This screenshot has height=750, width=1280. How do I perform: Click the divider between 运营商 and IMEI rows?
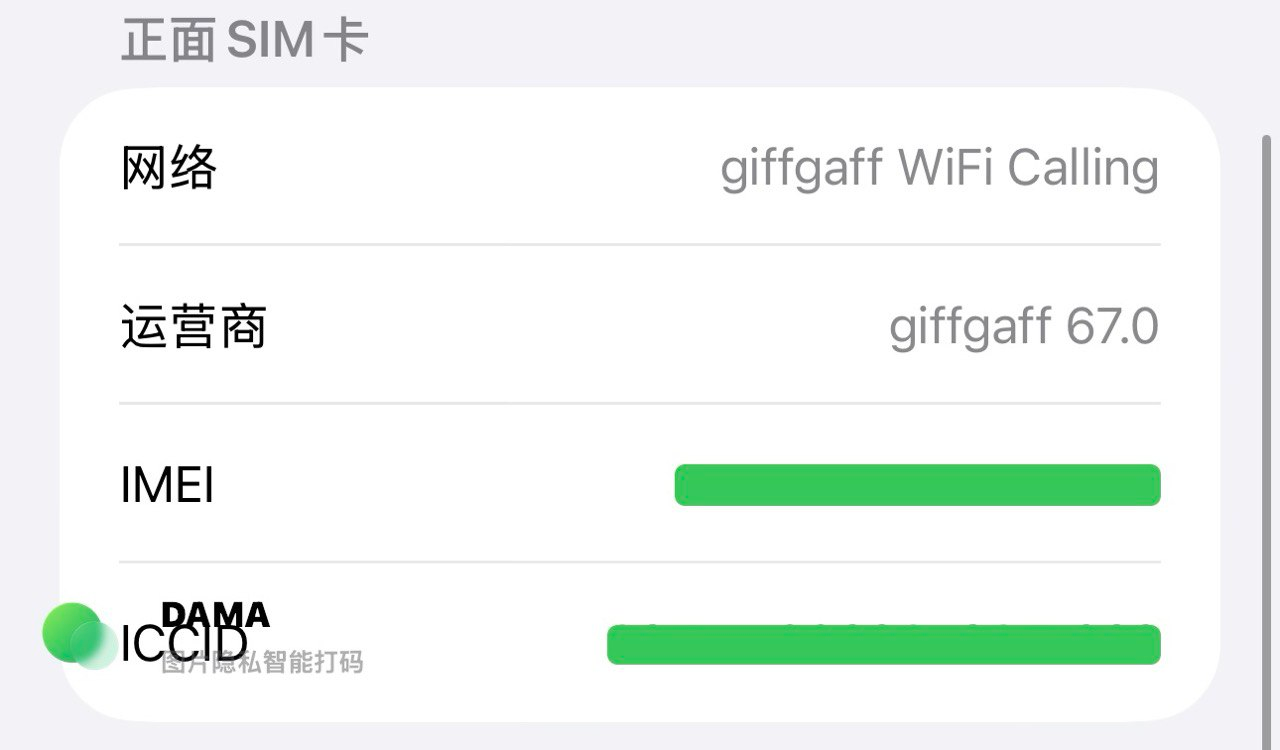[640, 403]
